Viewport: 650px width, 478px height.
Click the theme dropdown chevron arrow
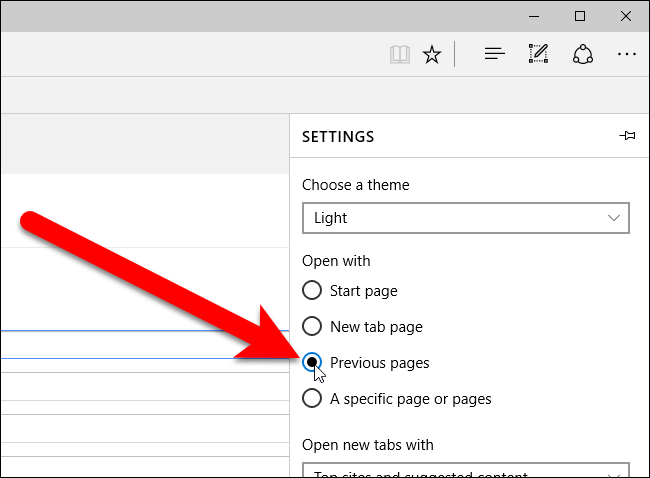coord(613,217)
